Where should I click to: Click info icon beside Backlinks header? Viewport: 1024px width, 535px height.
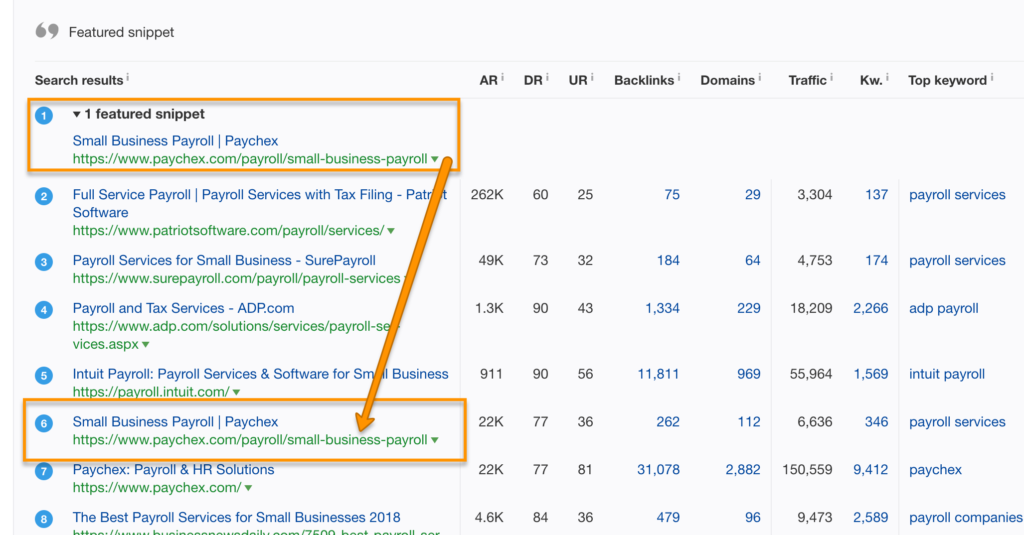[679, 78]
